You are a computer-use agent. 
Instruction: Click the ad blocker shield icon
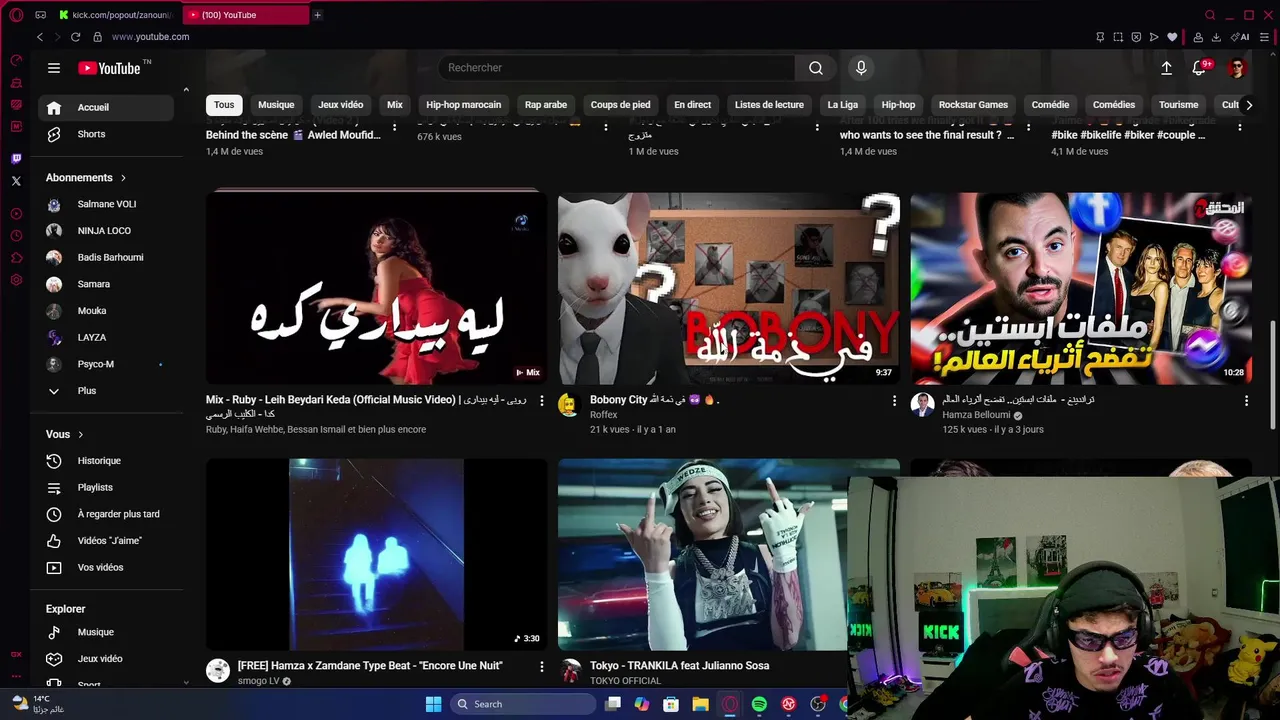(x=1136, y=37)
